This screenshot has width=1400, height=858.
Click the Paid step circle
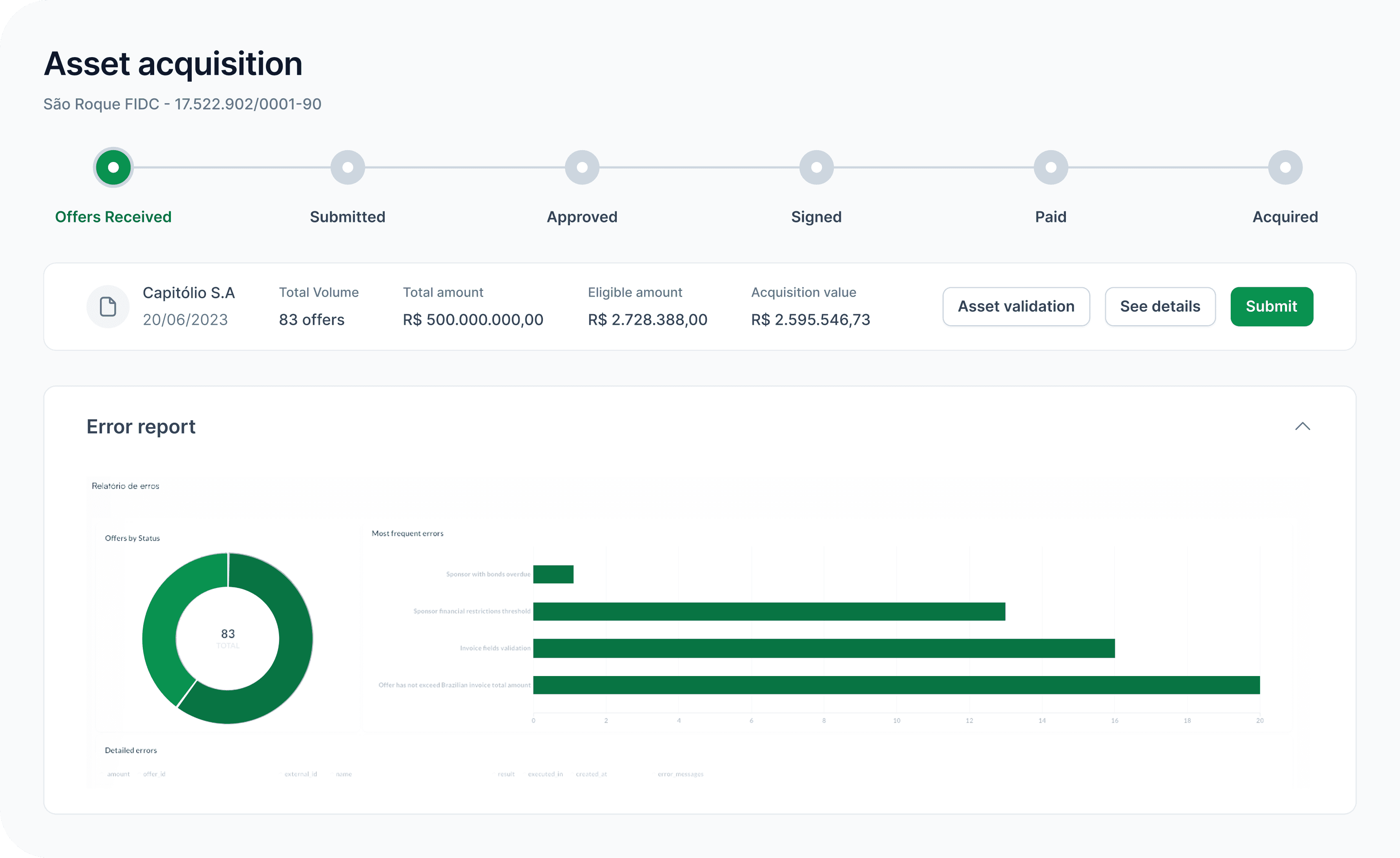(x=1050, y=168)
